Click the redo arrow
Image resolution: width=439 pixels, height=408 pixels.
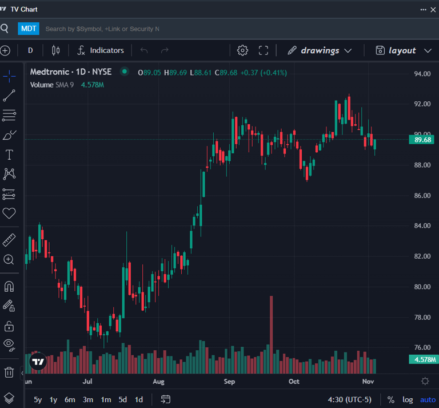point(165,50)
